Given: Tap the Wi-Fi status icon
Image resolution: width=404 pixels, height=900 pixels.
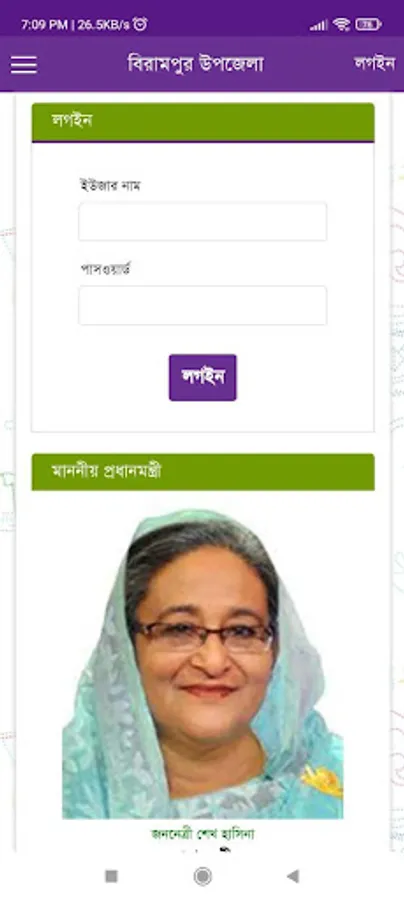Looking at the screenshot, I should tap(341, 25).
